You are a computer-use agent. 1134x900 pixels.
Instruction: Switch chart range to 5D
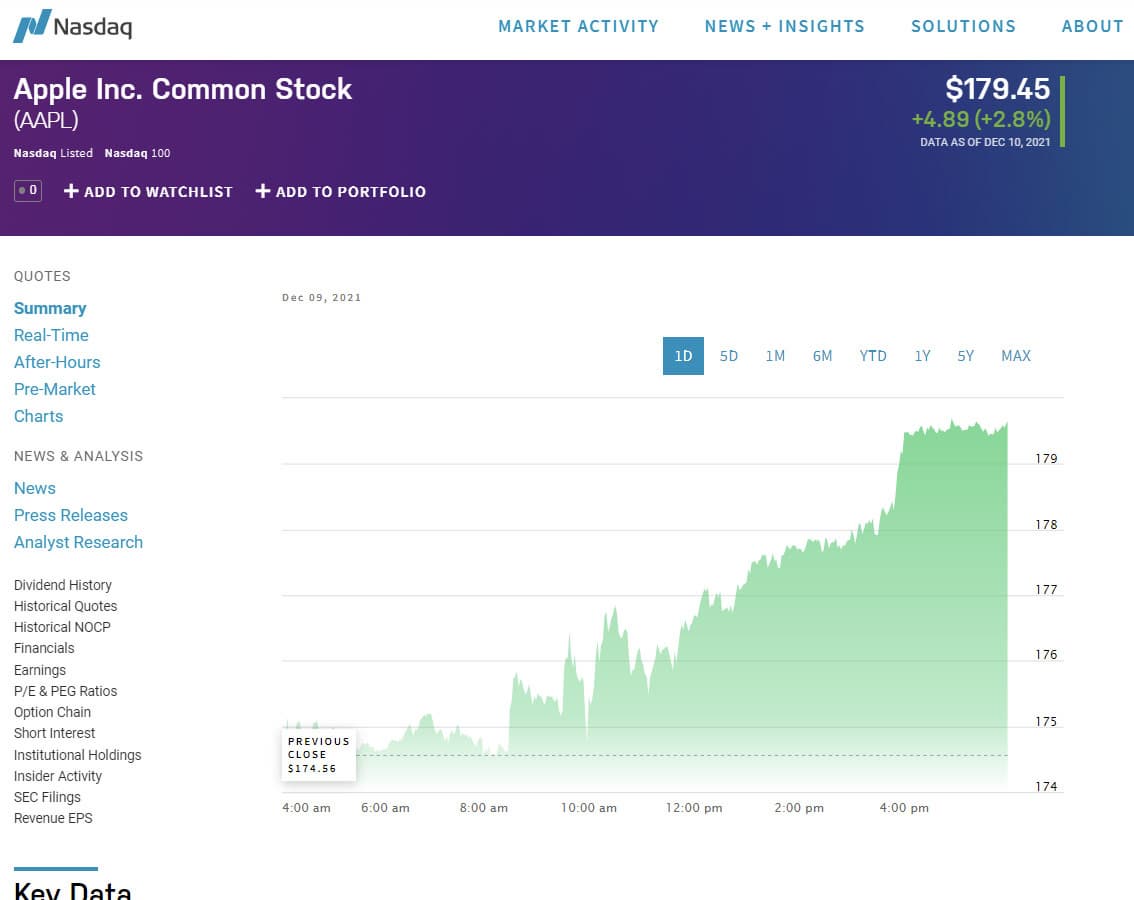(x=729, y=356)
